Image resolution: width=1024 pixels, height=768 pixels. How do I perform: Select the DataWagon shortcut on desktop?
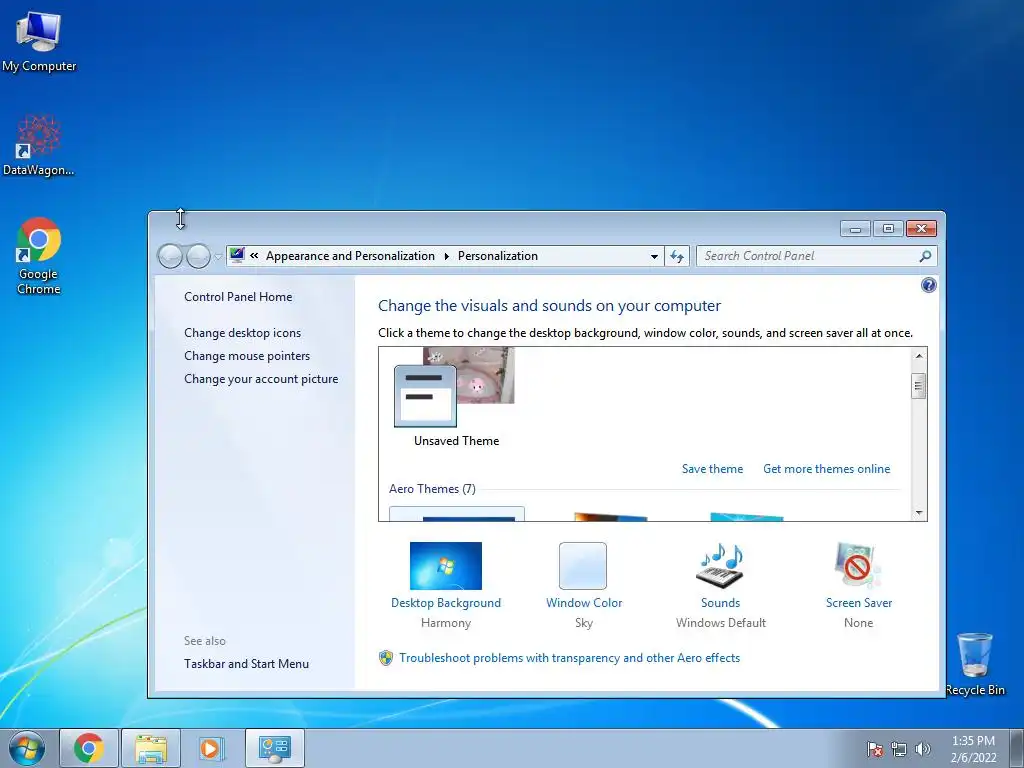[39, 145]
